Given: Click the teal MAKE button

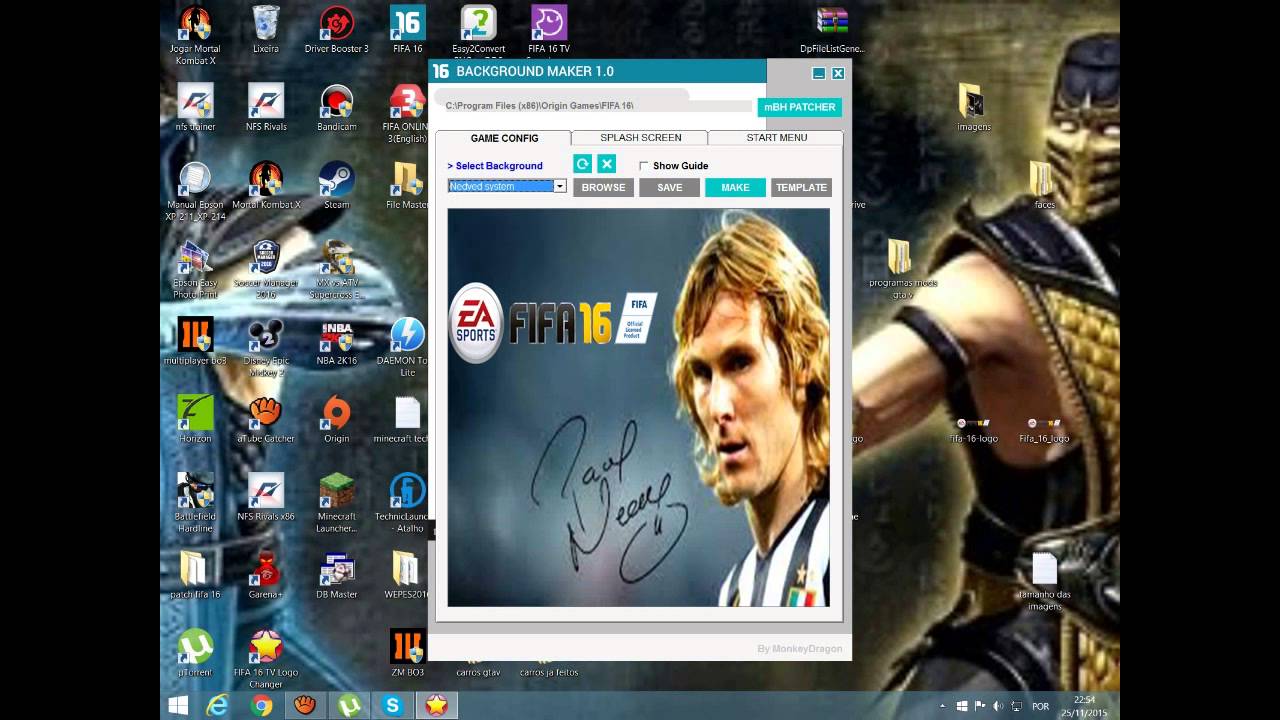Looking at the screenshot, I should pyautogui.click(x=735, y=187).
